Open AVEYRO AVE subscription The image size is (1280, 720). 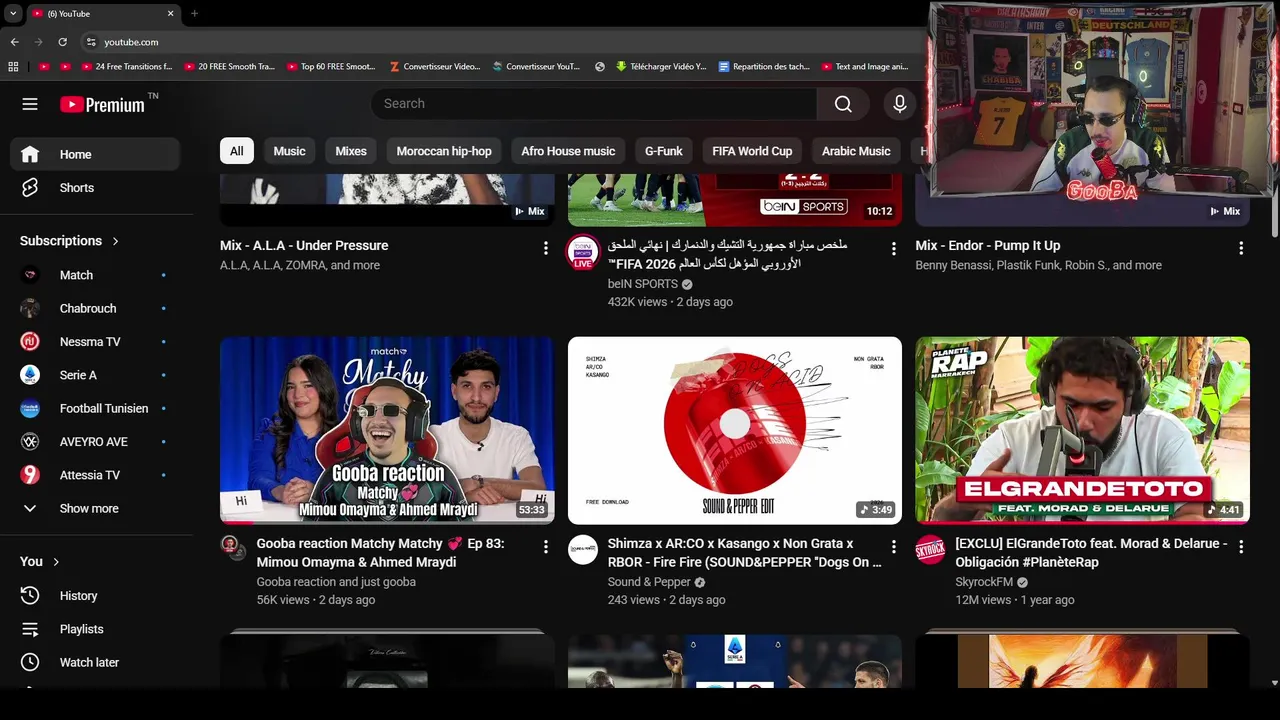pyautogui.click(x=95, y=442)
